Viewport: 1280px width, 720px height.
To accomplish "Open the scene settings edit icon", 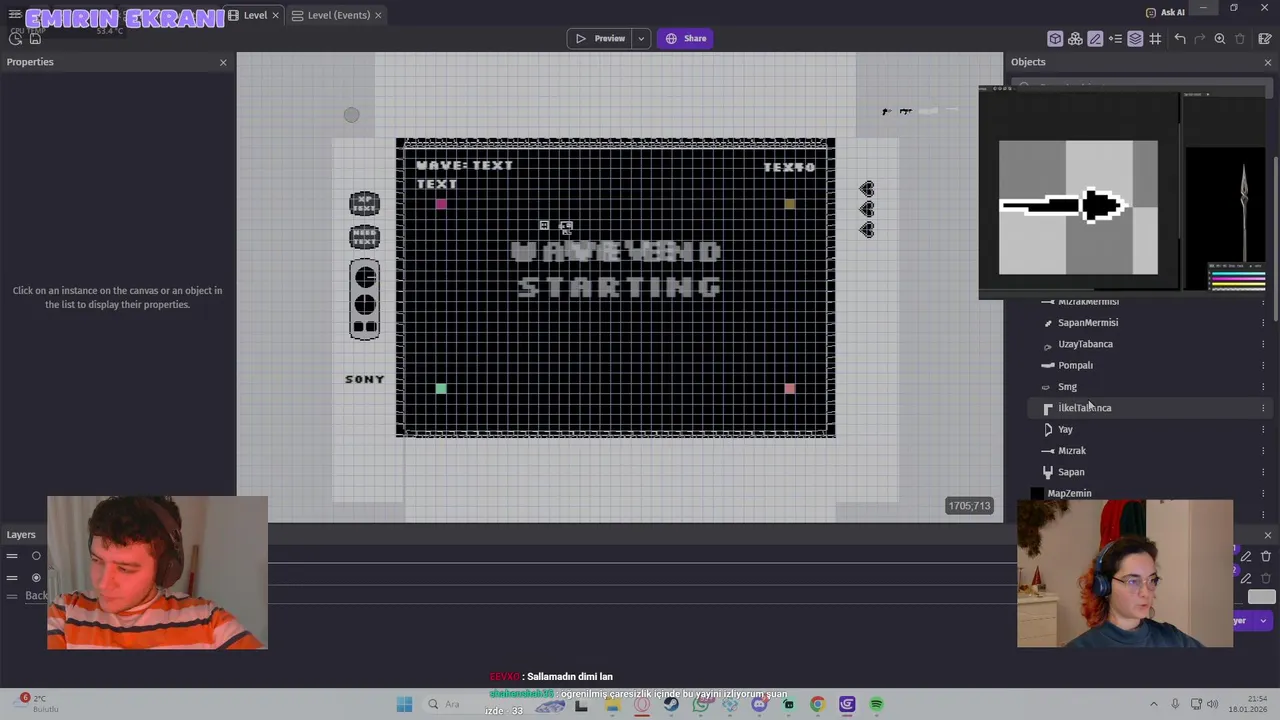I will [x=1264, y=38].
